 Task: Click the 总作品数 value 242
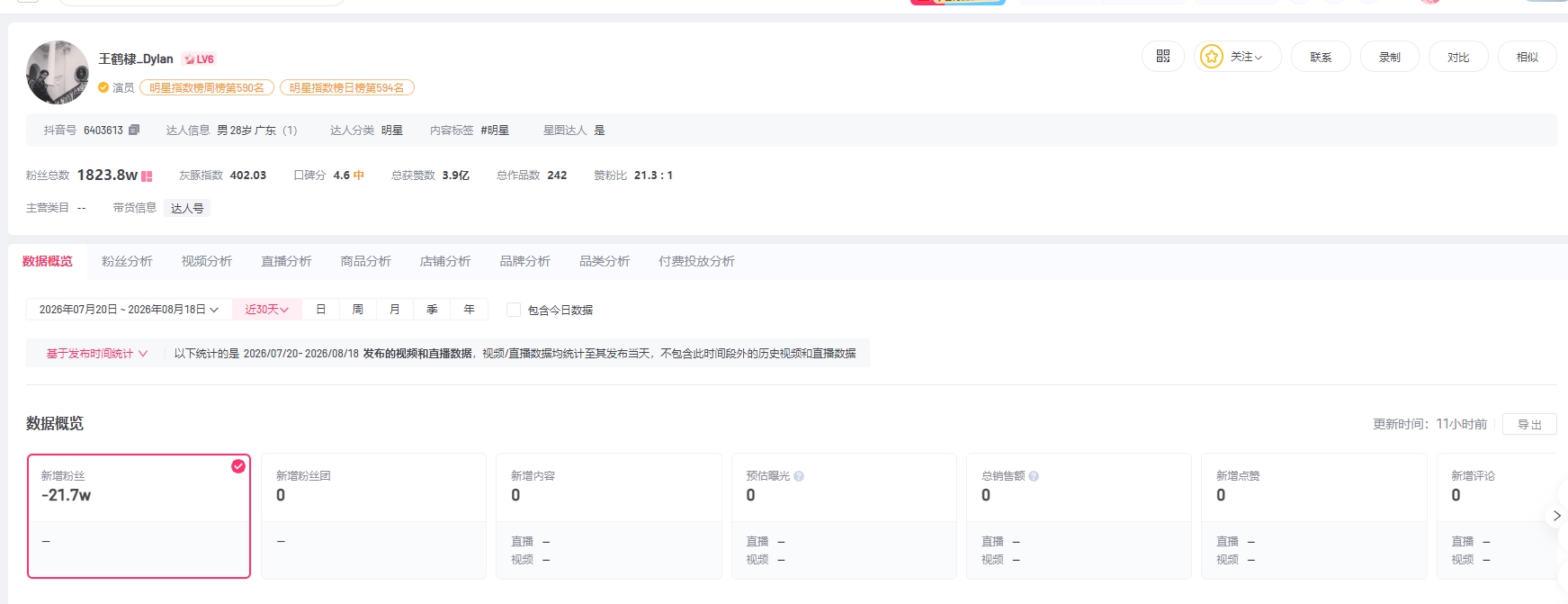click(x=557, y=176)
